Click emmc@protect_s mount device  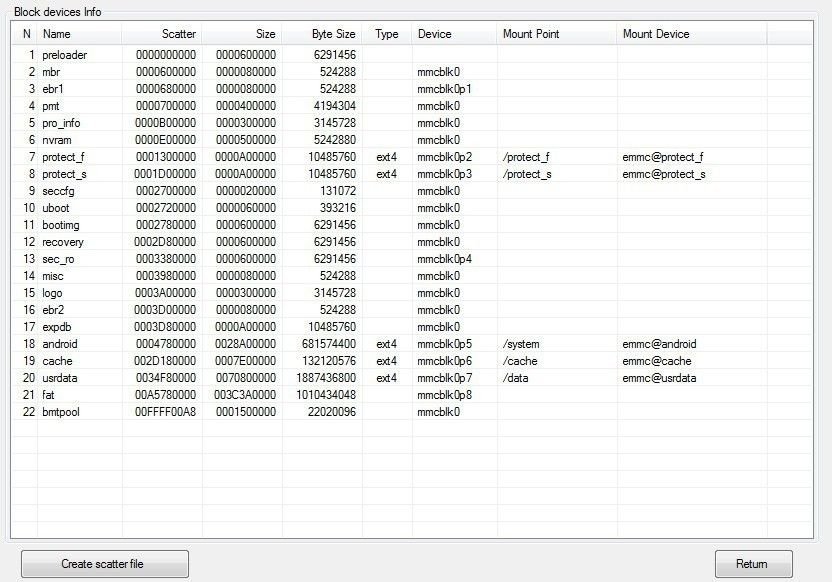click(664, 174)
